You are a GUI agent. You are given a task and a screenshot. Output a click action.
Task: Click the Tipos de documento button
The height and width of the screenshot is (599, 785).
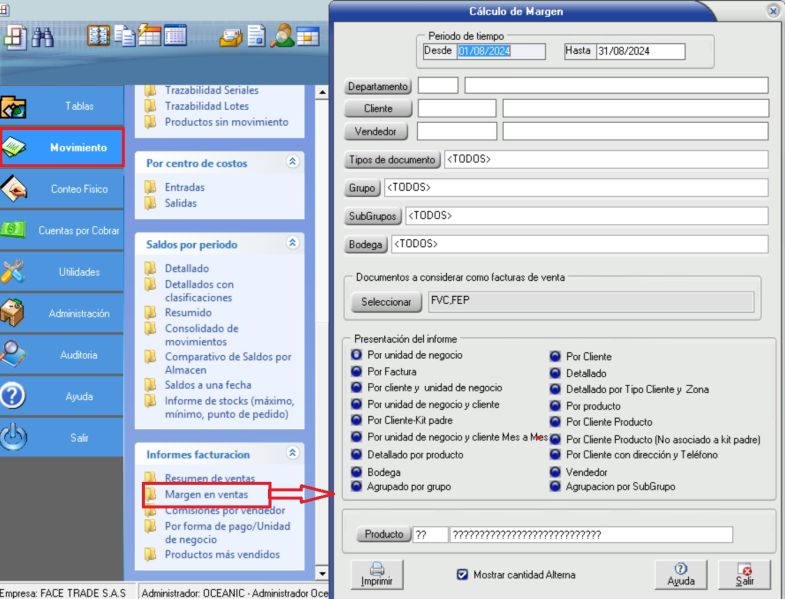(x=392, y=160)
